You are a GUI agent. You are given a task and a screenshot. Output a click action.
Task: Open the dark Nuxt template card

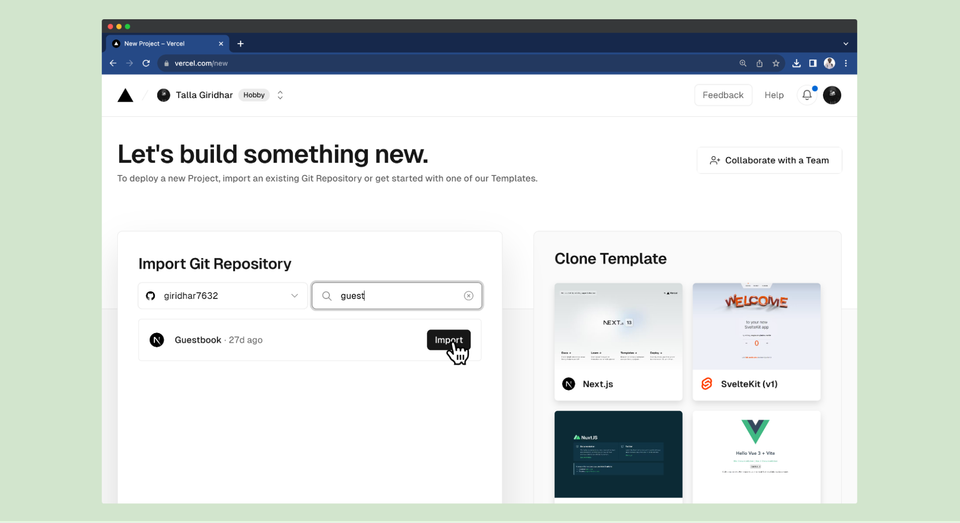point(618,455)
